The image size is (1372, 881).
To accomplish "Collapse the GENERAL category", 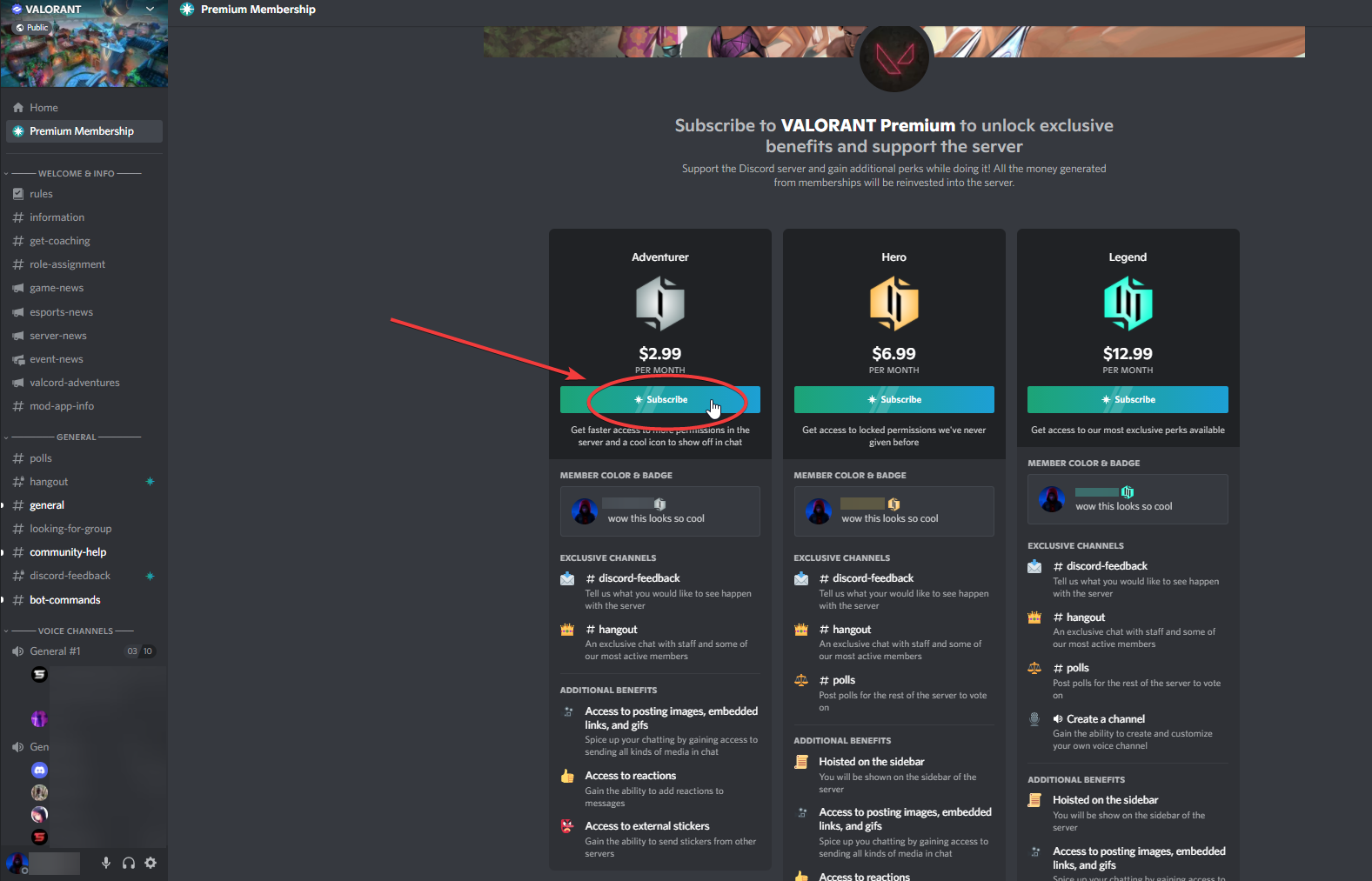I will click(77, 437).
